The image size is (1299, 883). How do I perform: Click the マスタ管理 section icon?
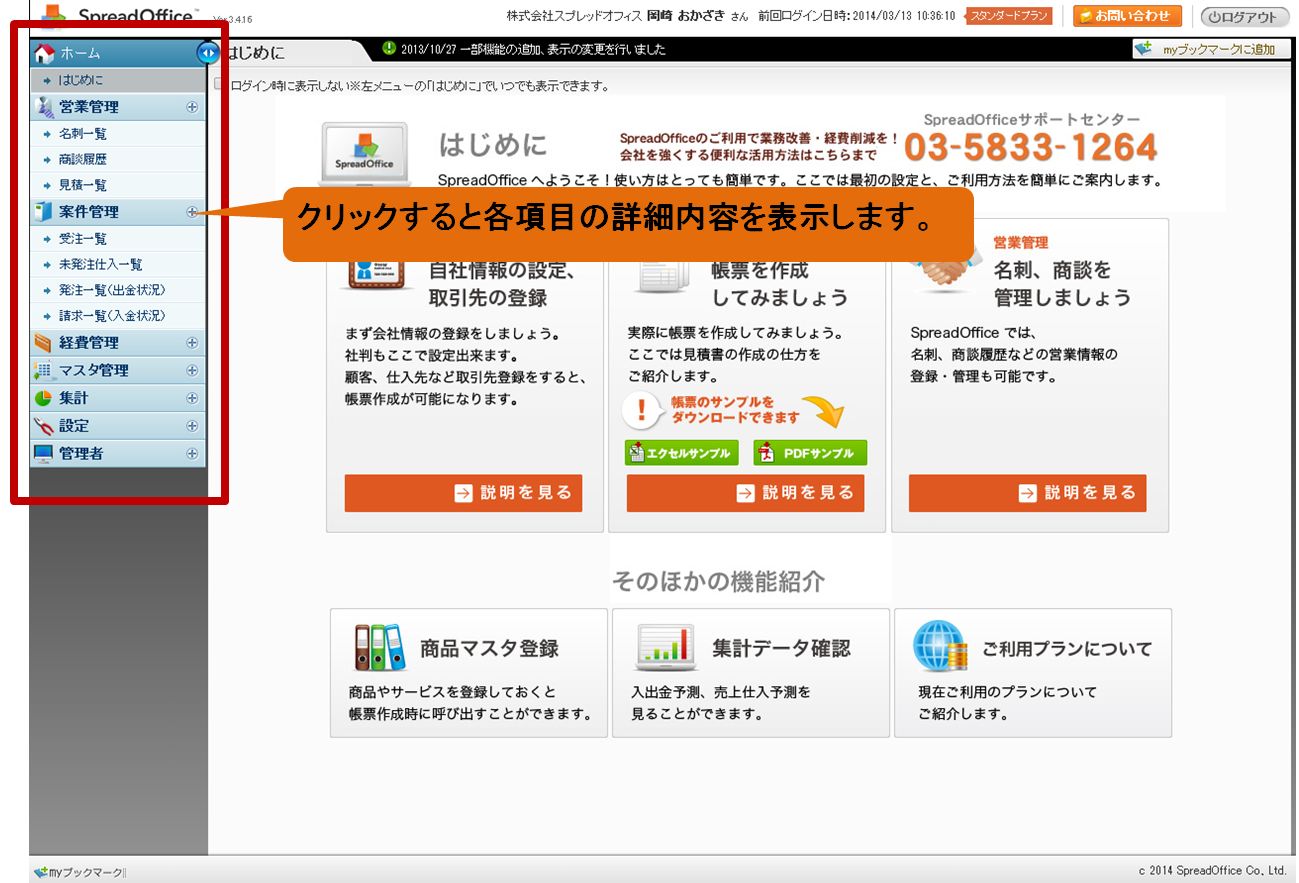pyautogui.click(x=43, y=370)
